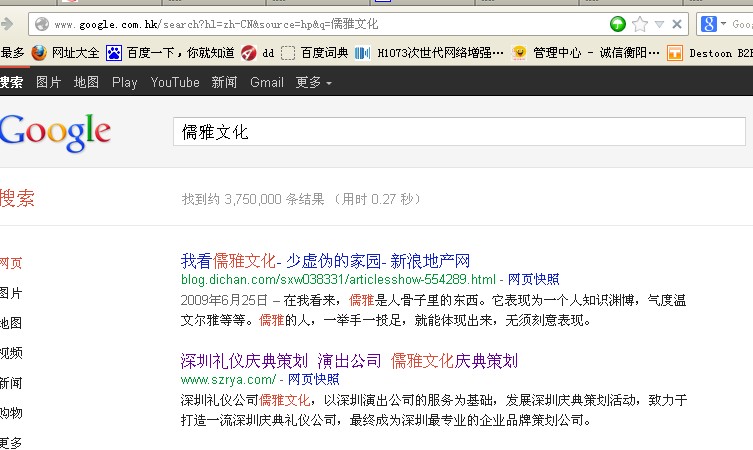Click the www.szrya.com green URL text
The width and height of the screenshot is (753, 450).
click(228, 379)
